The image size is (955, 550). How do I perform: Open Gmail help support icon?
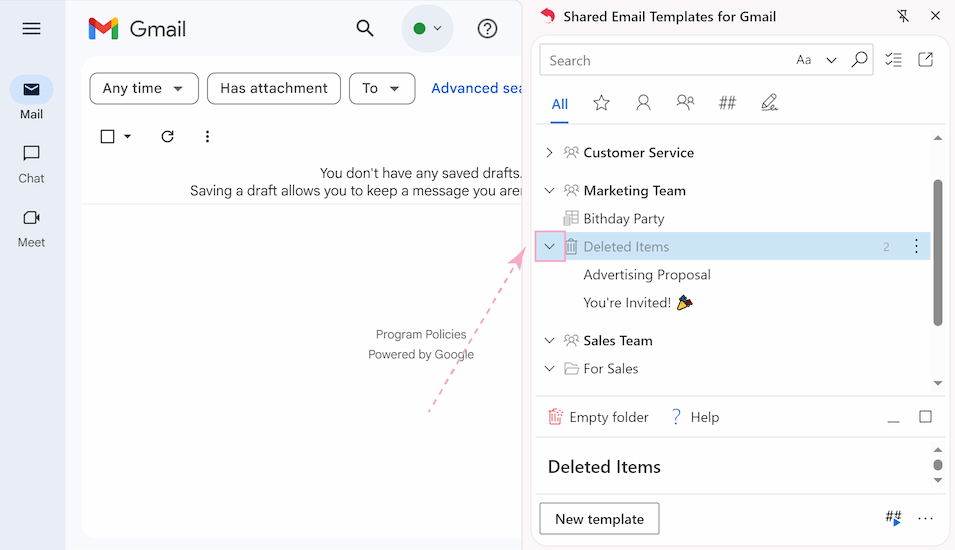tap(487, 29)
